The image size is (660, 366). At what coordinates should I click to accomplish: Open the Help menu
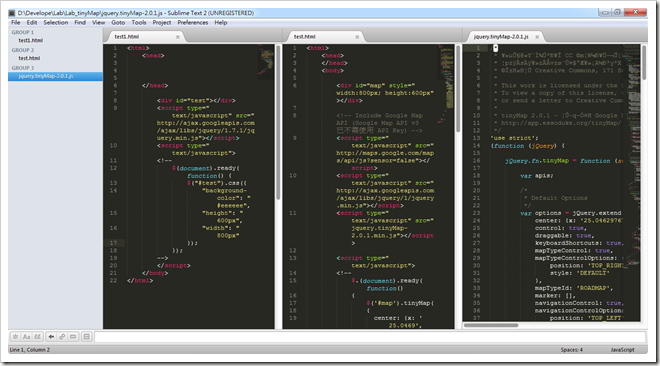pos(221,22)
